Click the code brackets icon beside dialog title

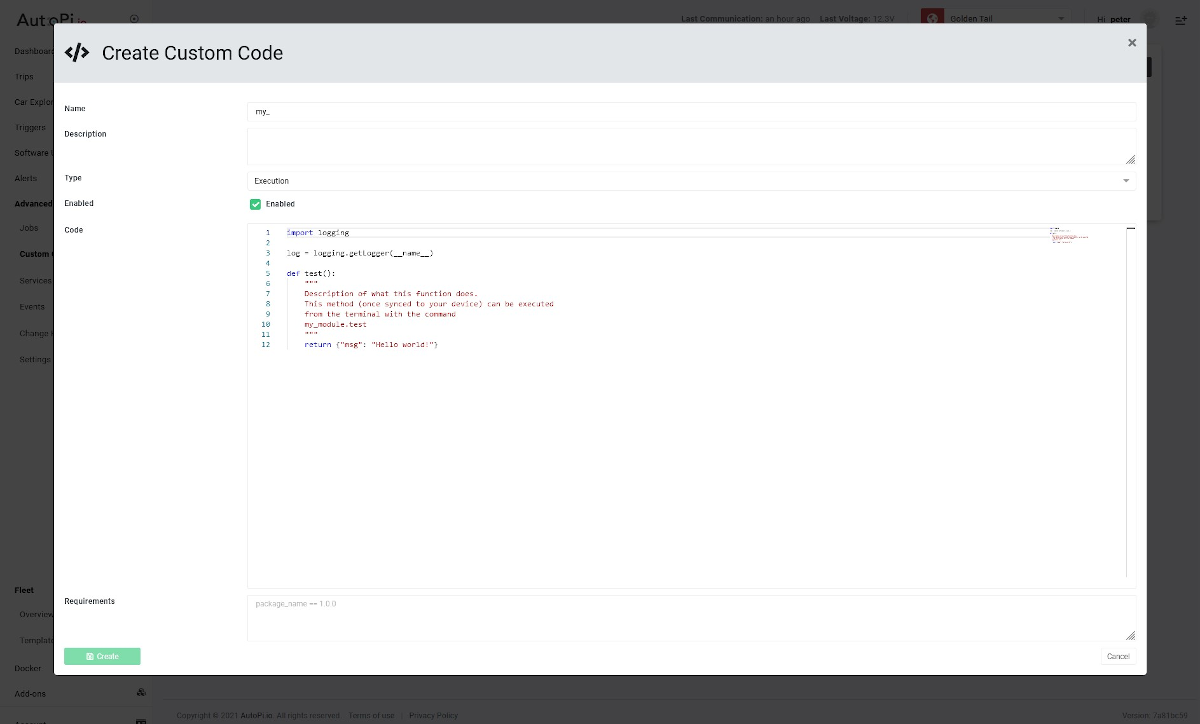(x=77, y=53)
